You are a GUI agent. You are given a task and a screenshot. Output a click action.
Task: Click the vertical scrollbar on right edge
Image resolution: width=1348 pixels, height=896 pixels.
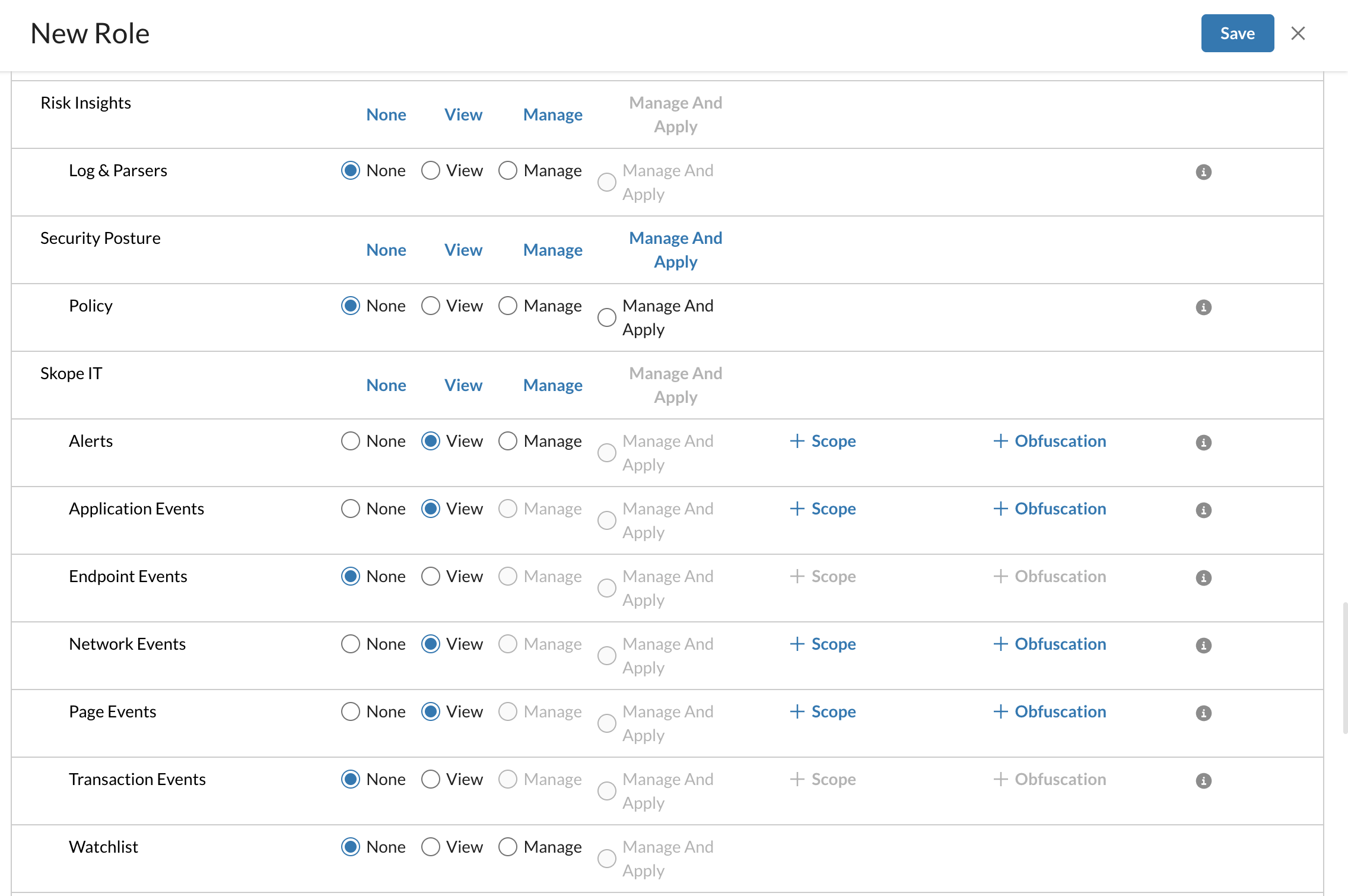click(x=1344, y=668)
